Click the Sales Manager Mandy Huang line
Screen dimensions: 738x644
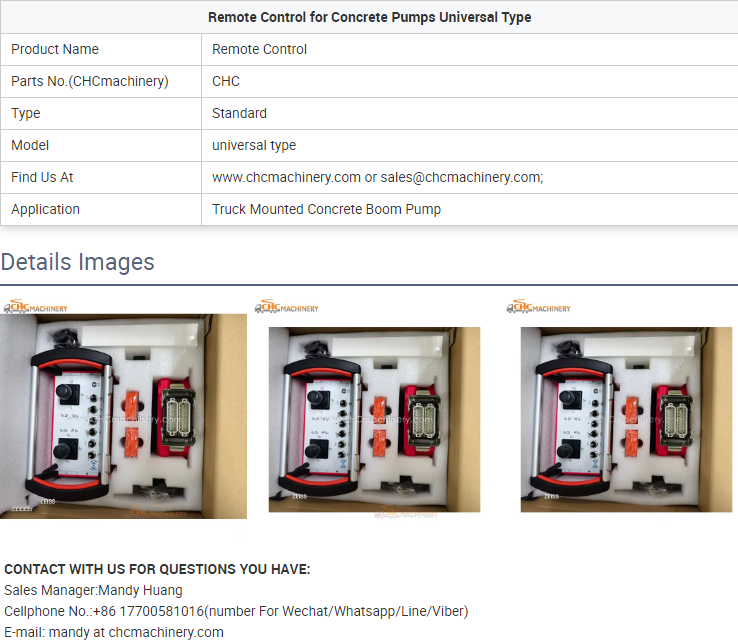pos(93,590)
